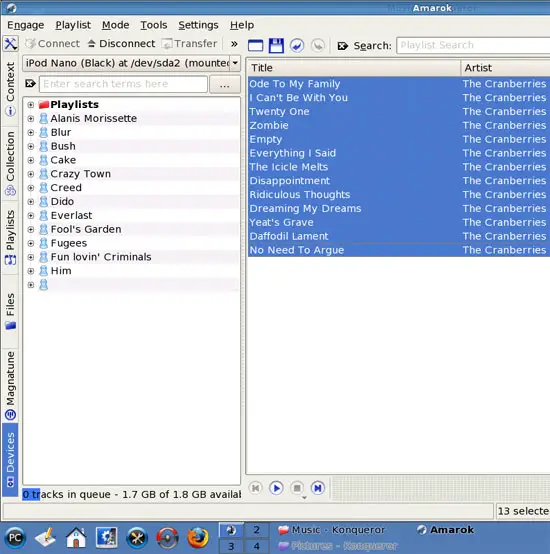Sort by the Artist column header
Image resolution: width=550 pixels, height=554 pixels.
click(x=505, y=68)
